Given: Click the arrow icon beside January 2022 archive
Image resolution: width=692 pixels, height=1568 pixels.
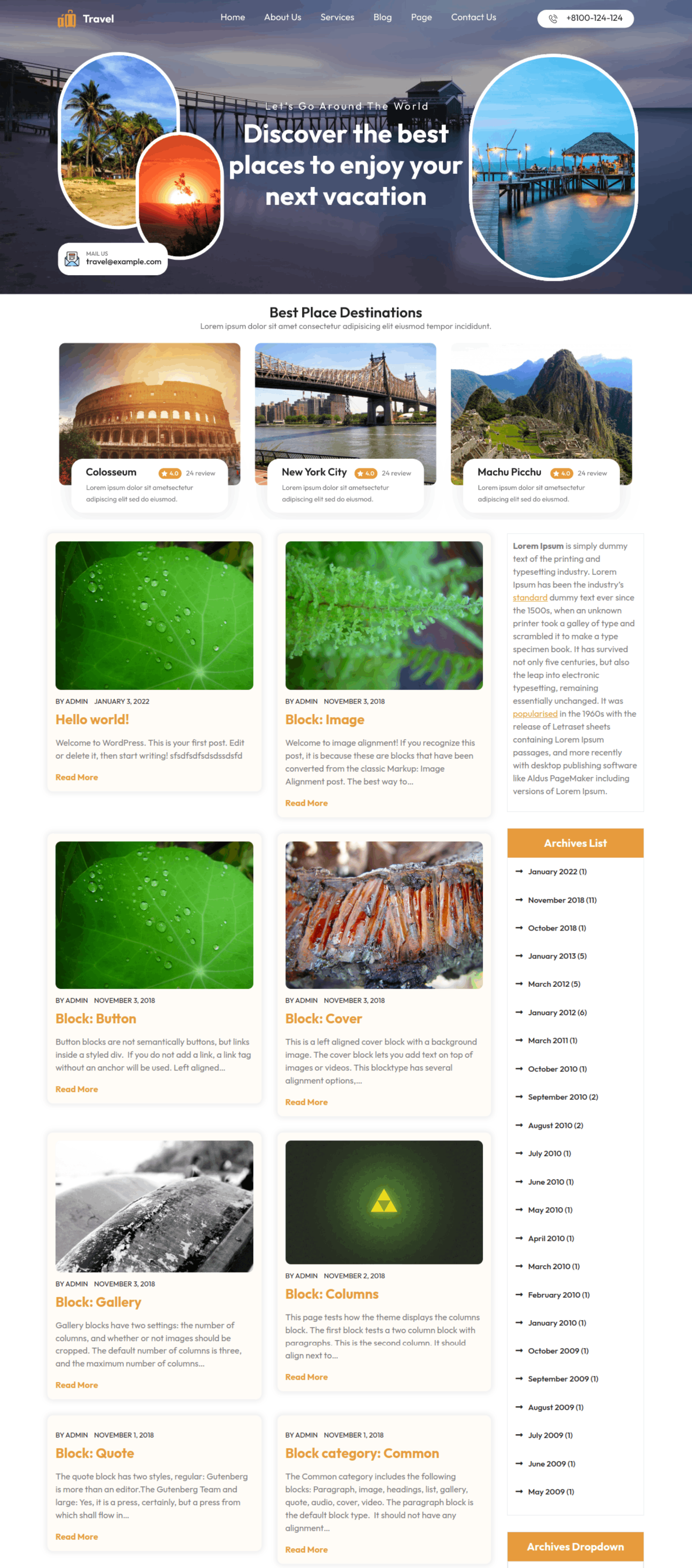Looking at the screenshot, I should tap(519, 872).
